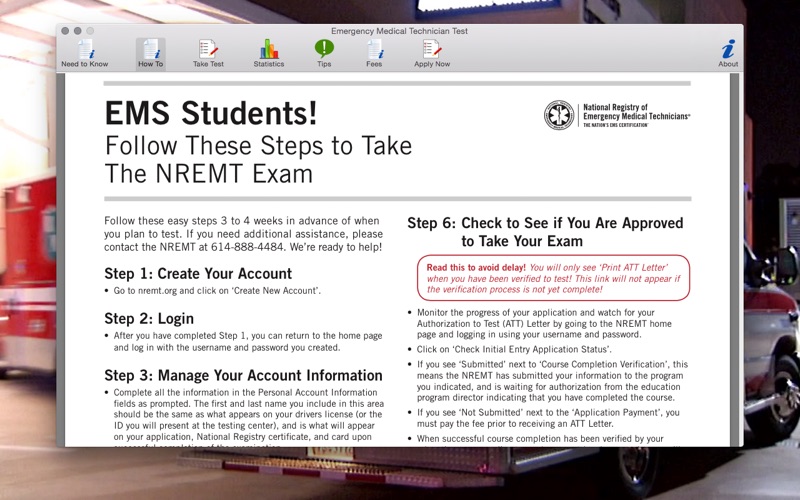Click the window zoom button in title bar

click(90, 31)
